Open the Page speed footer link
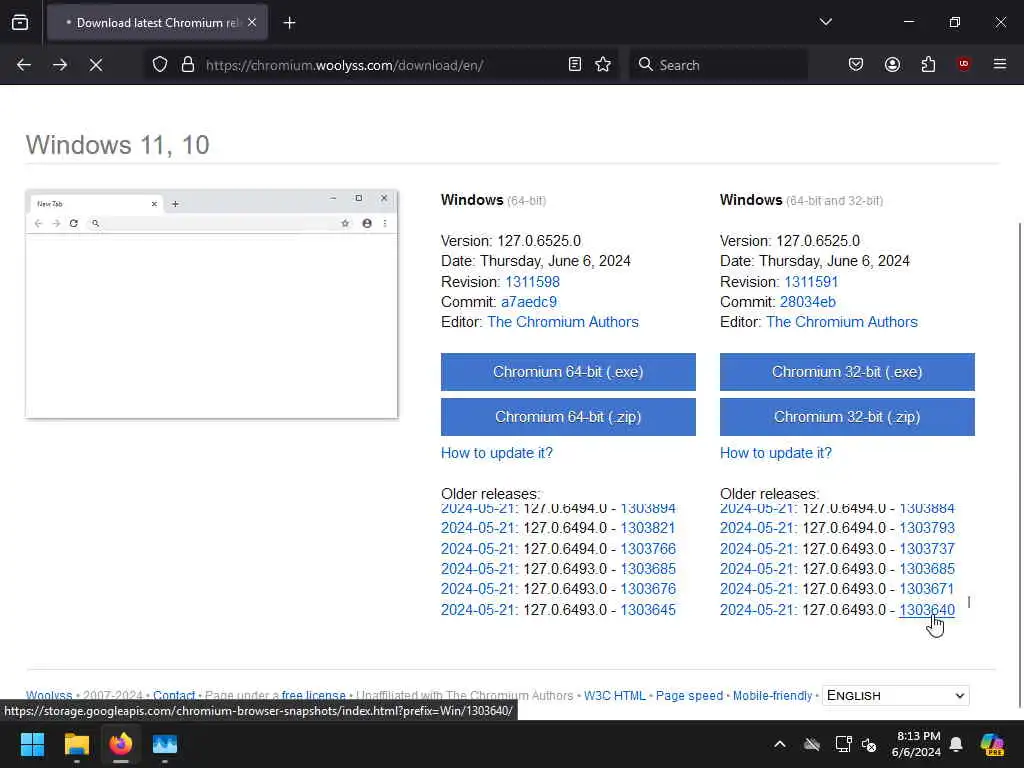Viewport: 1024px width, 768px height. [689, 696]
